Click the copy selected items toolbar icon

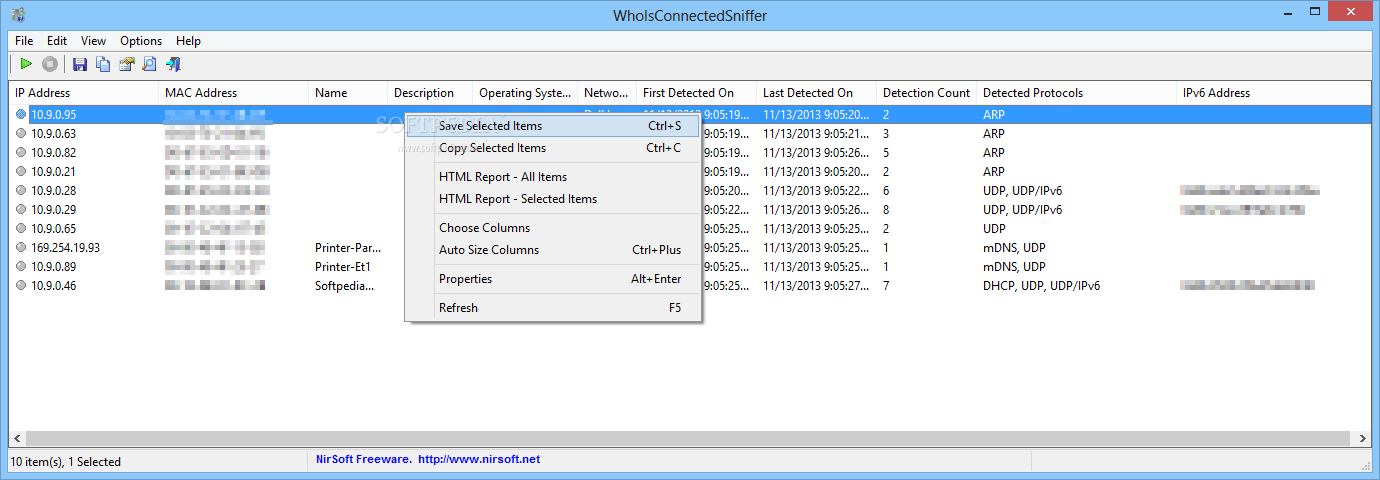[x=103, y=65]
